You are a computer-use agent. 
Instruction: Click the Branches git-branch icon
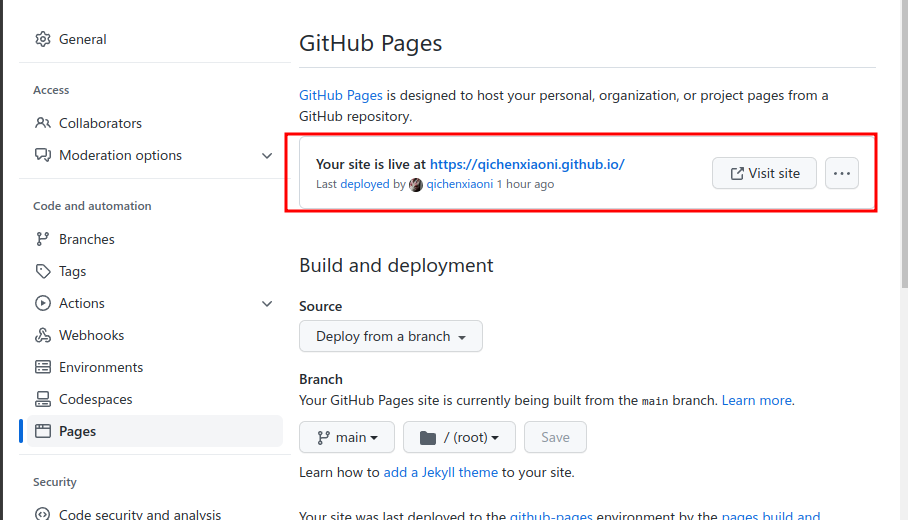coord(42,239)
